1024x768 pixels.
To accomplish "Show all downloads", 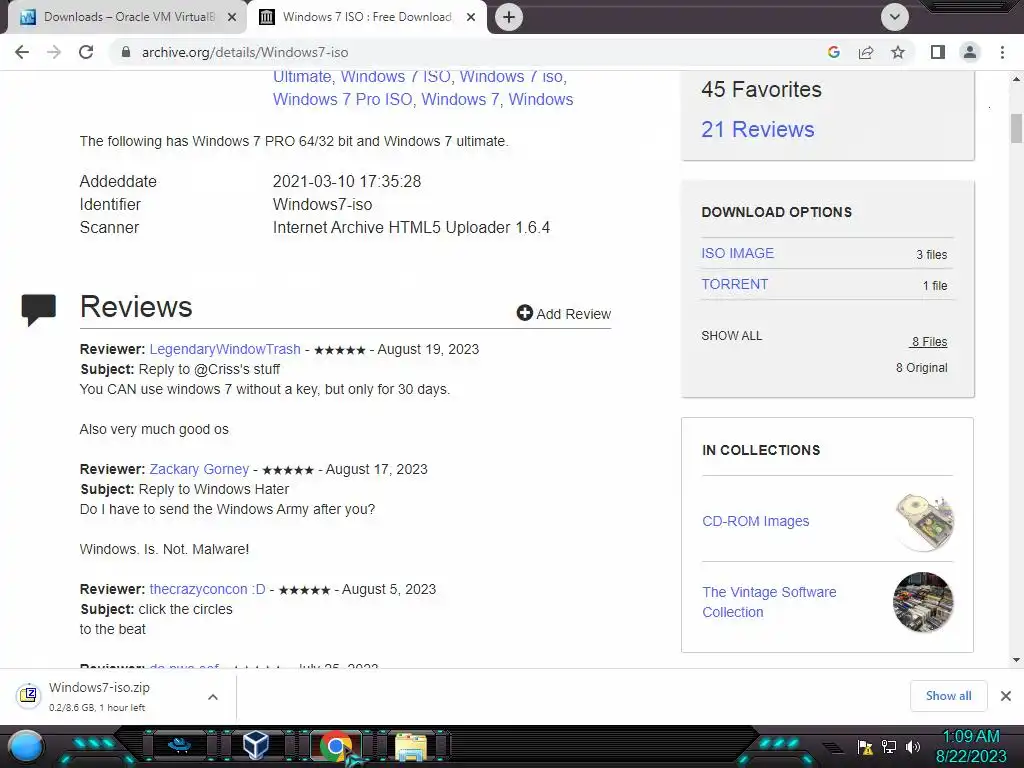I will pyautogui.click(x=948, y=696).
